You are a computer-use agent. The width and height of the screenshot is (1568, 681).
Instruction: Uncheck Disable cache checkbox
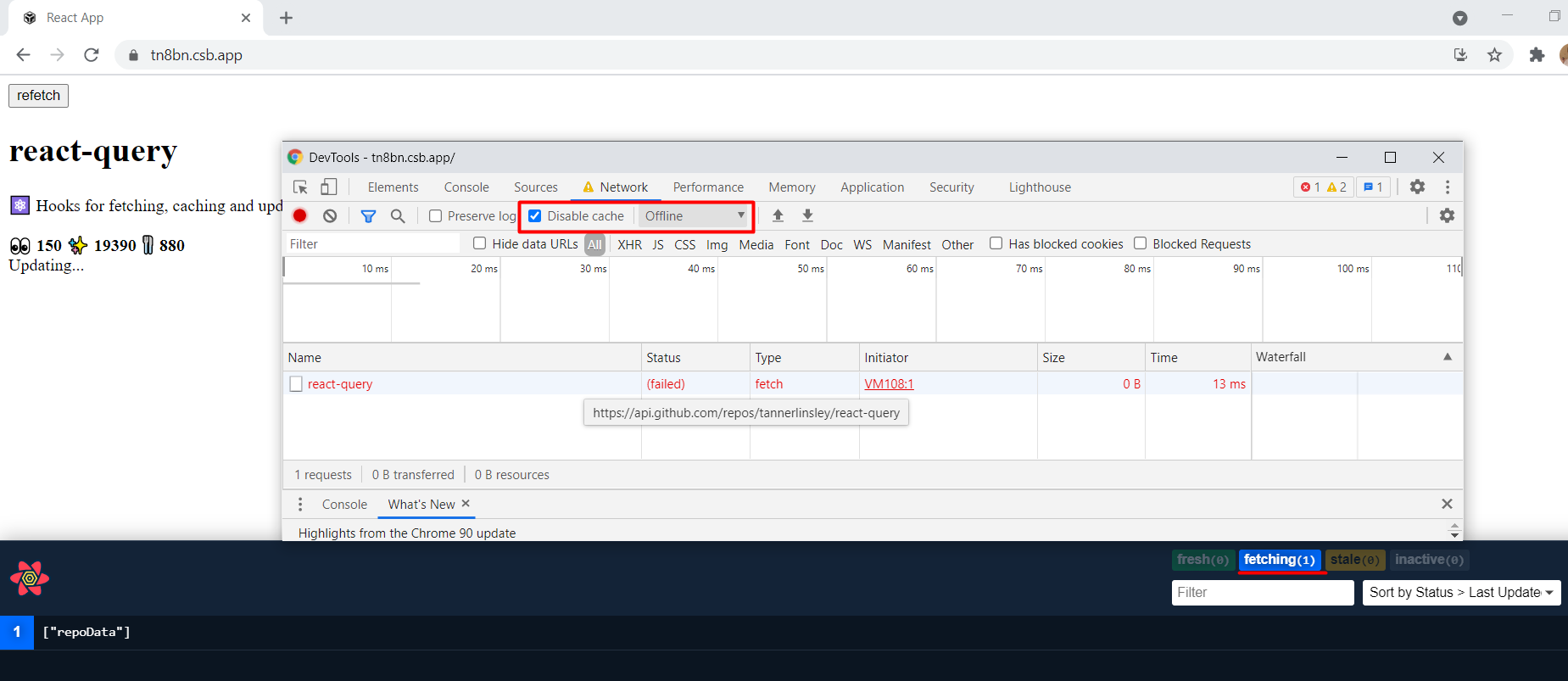[535, 216]
